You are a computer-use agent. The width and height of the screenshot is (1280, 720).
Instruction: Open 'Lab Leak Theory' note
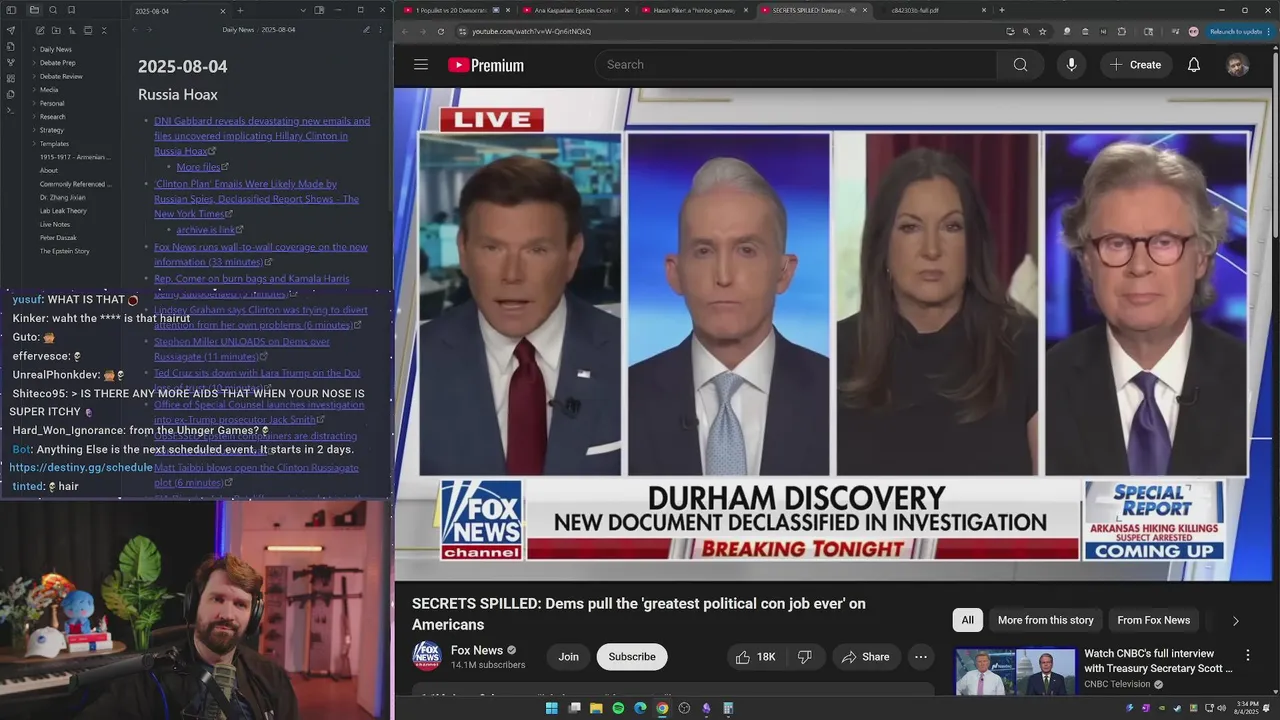pos(63,211)
